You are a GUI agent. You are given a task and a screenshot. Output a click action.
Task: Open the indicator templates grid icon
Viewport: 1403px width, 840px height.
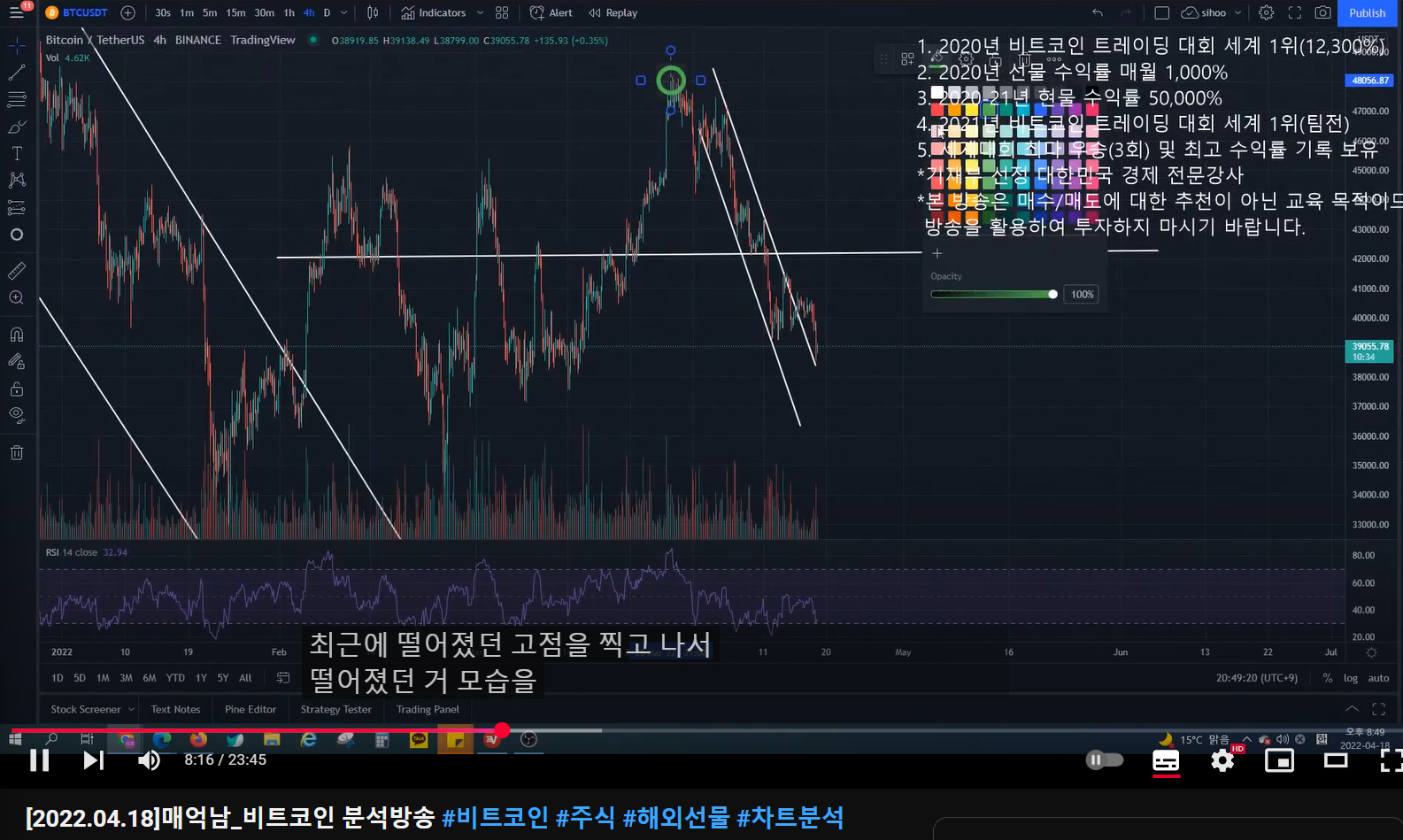pos(502,12)
